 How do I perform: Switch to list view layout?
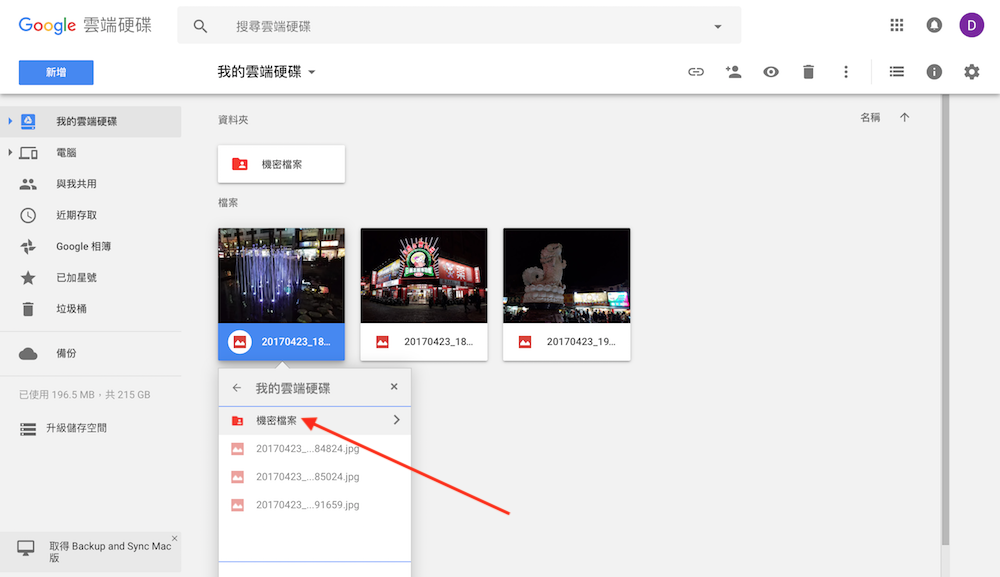[897, 72]
